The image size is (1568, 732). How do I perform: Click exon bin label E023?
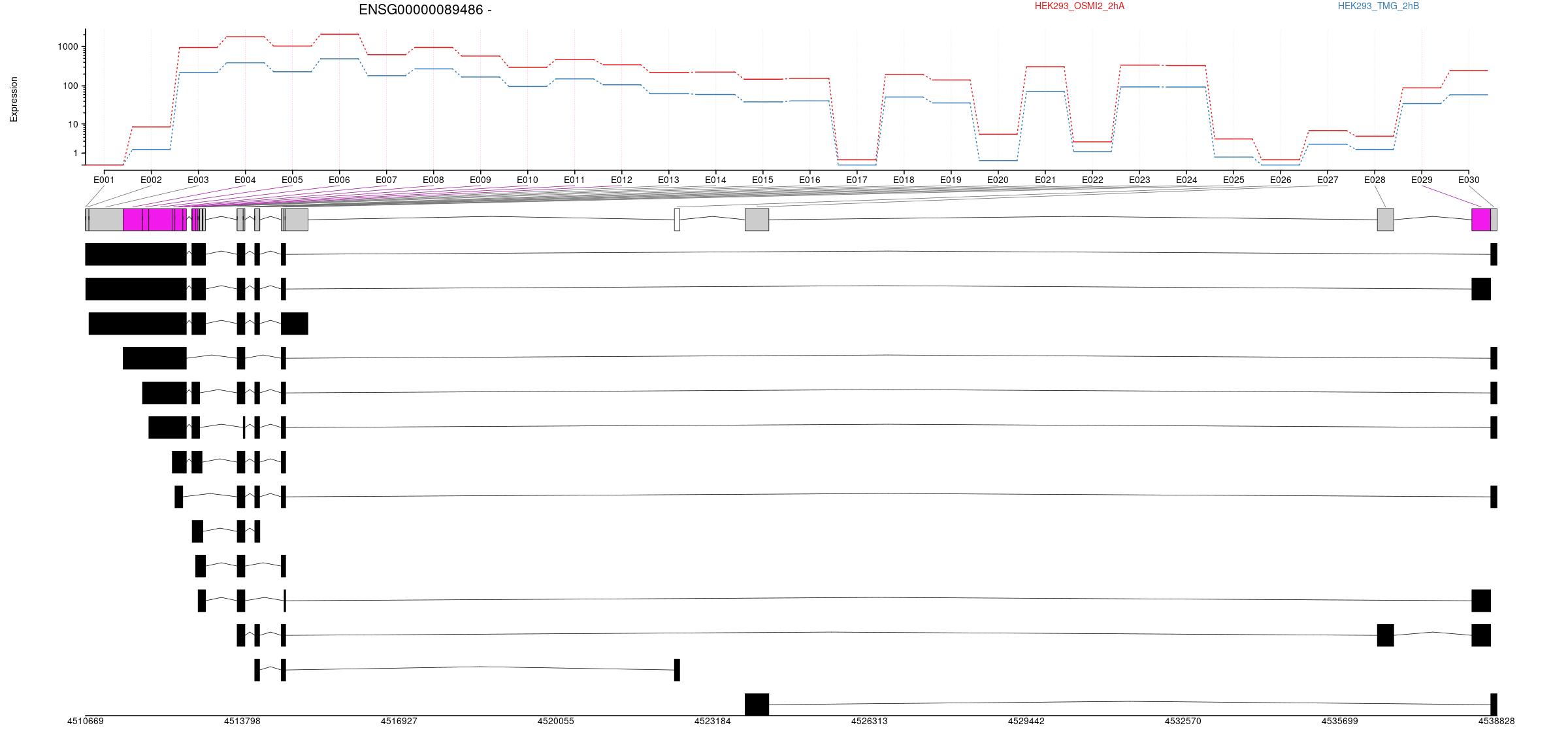click(1139, 180)
